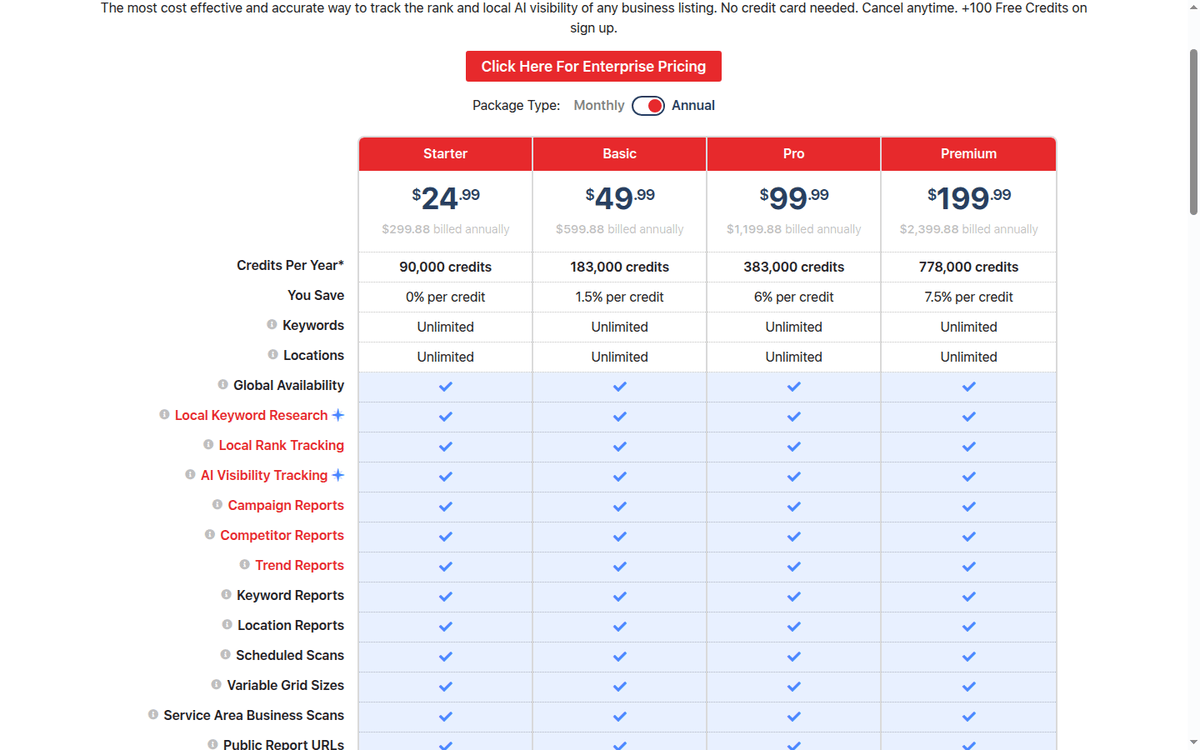The image size is (1200, 750).
Task: Click the 'Credits Per Year*' row label
Action: coord(290,265)
